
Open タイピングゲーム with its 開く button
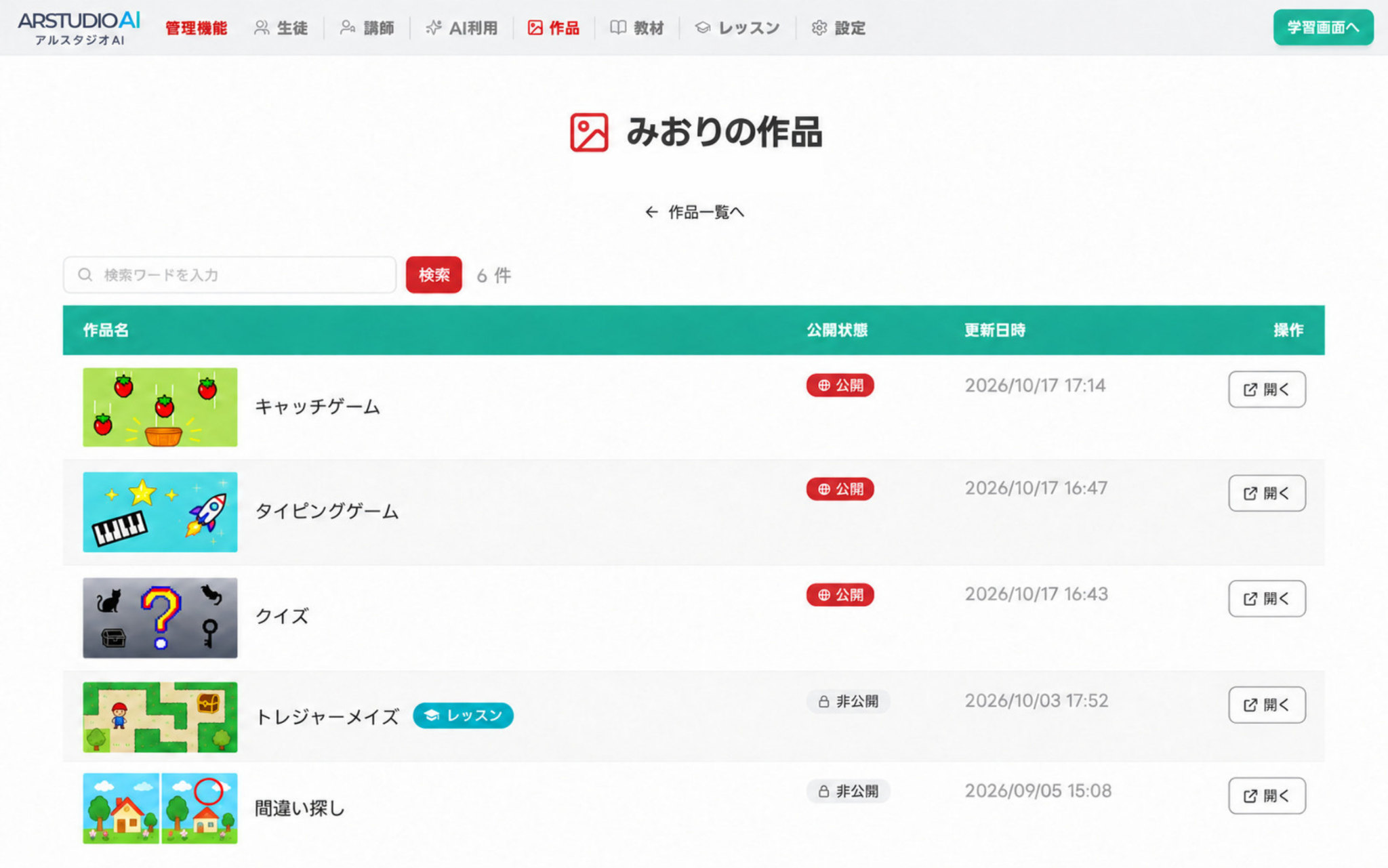pyautogui.click(x=1267, y=493)
